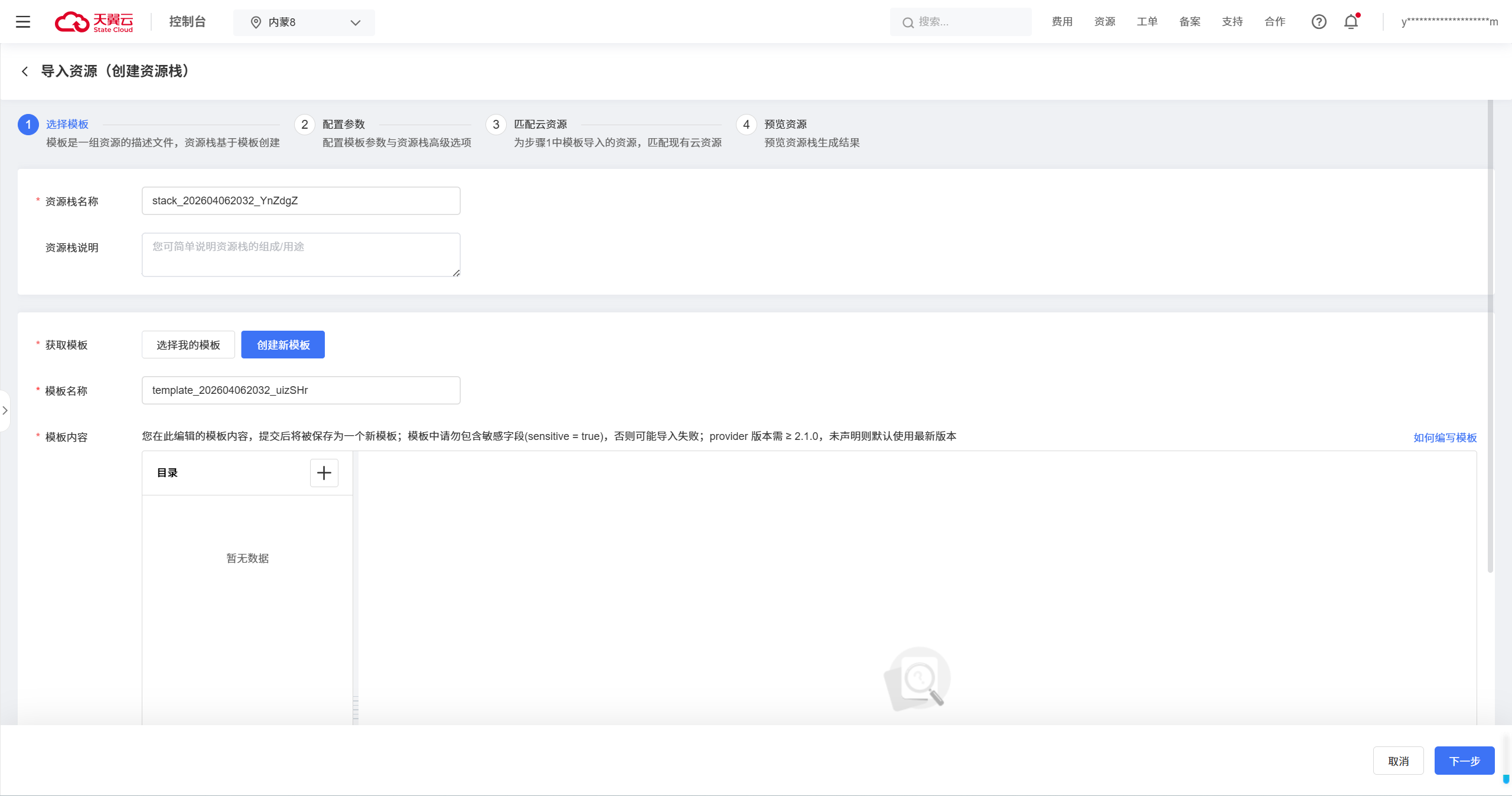The height and width of the screenshot is (796, 1512).
Task: Open the help question mark icon
Action: pyautogui.click(x=1318, y=22)
